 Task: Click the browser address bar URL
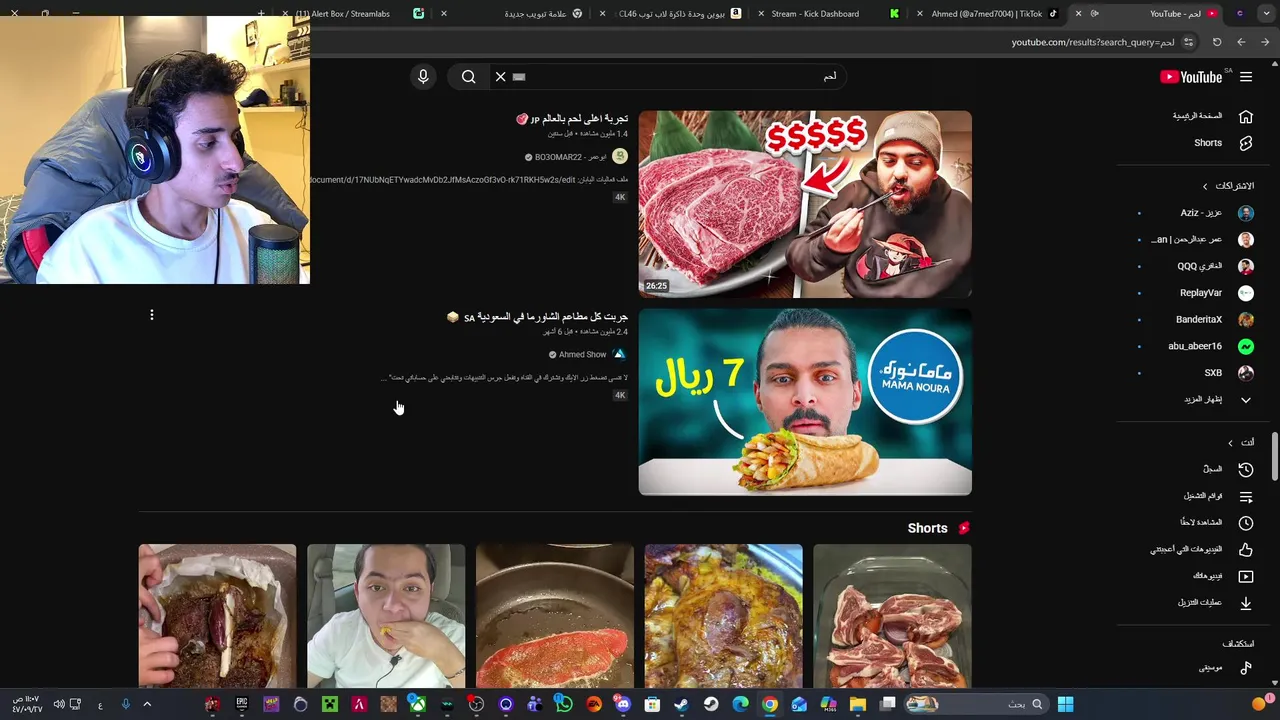point(1092,42)
